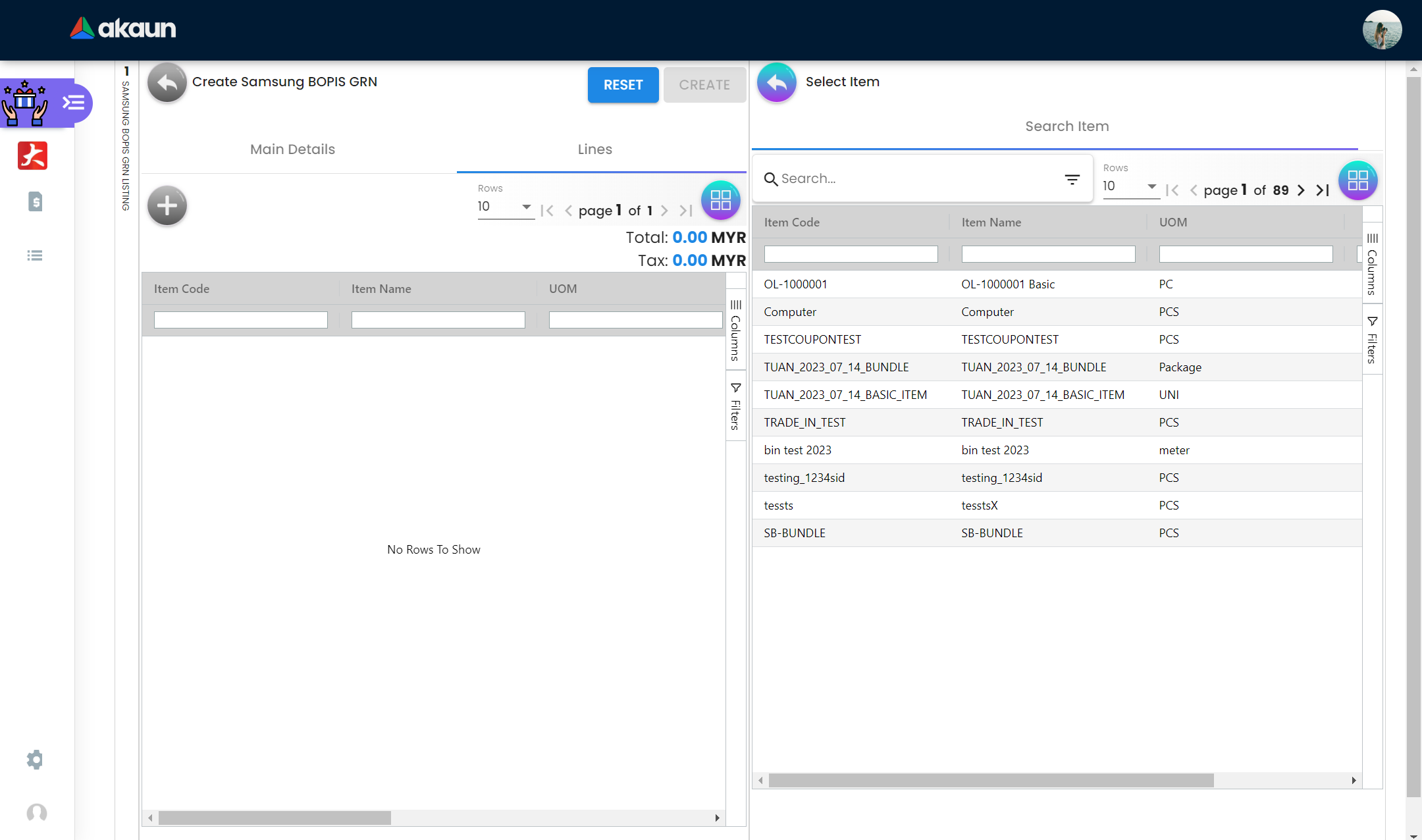Jump to last page of item list

point(1323,190)
